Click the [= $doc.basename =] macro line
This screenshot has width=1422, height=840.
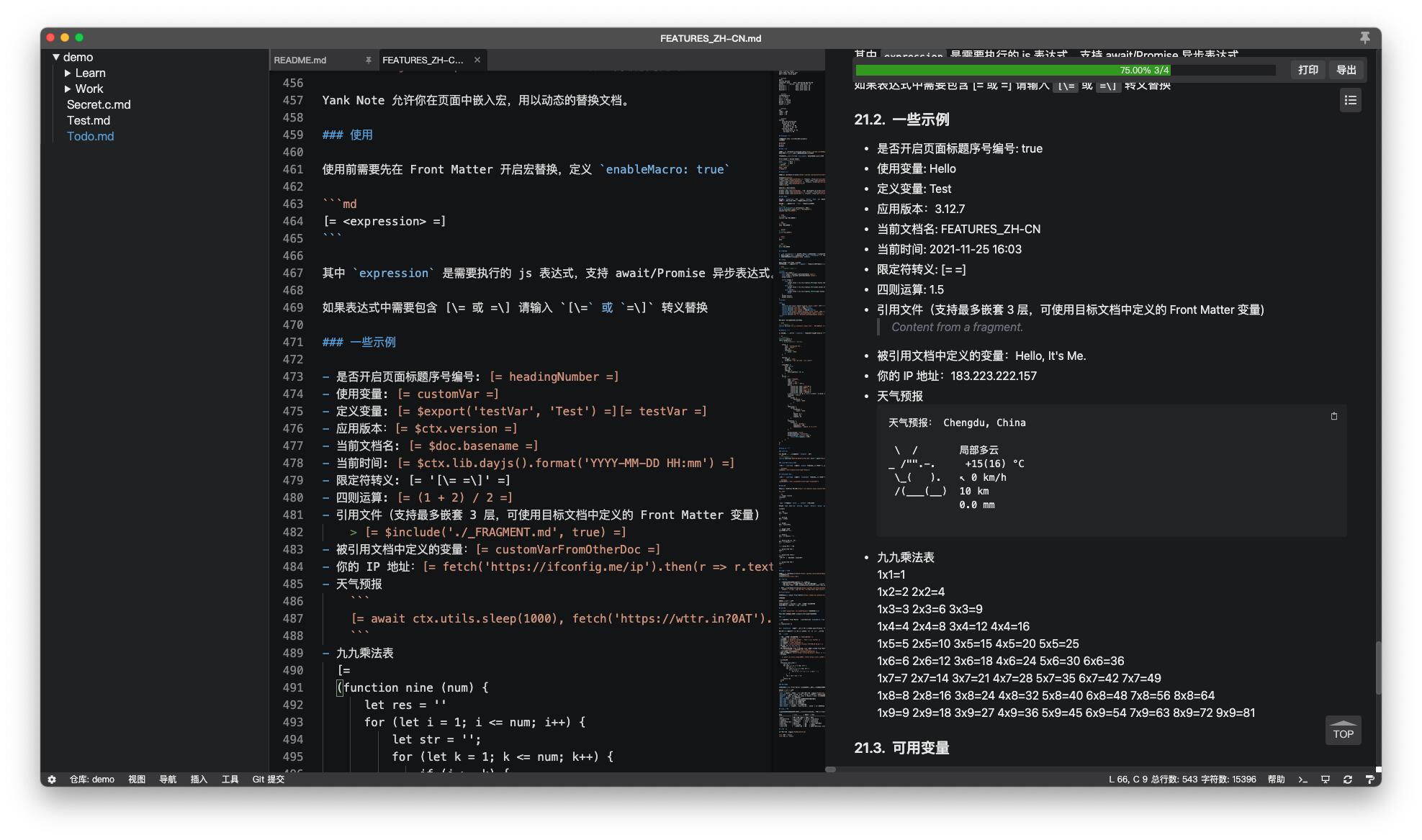tap(474, 446)
